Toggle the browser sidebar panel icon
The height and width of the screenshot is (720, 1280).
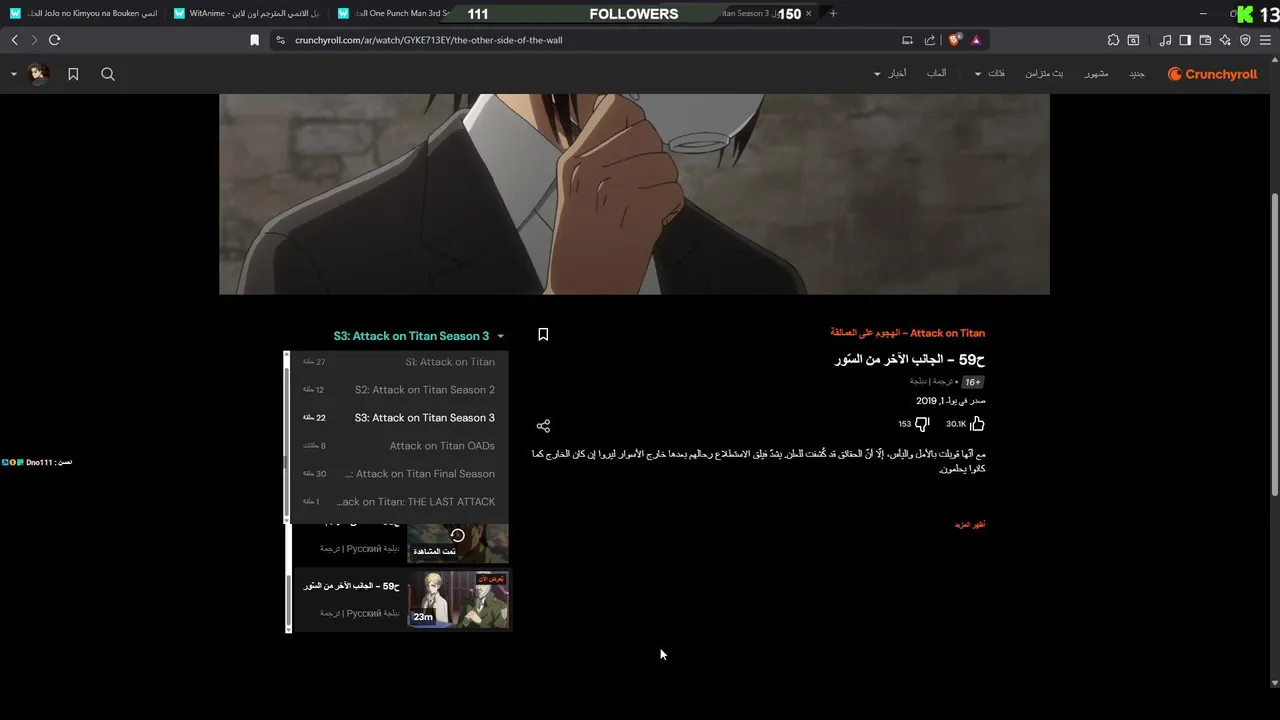[x=1185, y=40]
